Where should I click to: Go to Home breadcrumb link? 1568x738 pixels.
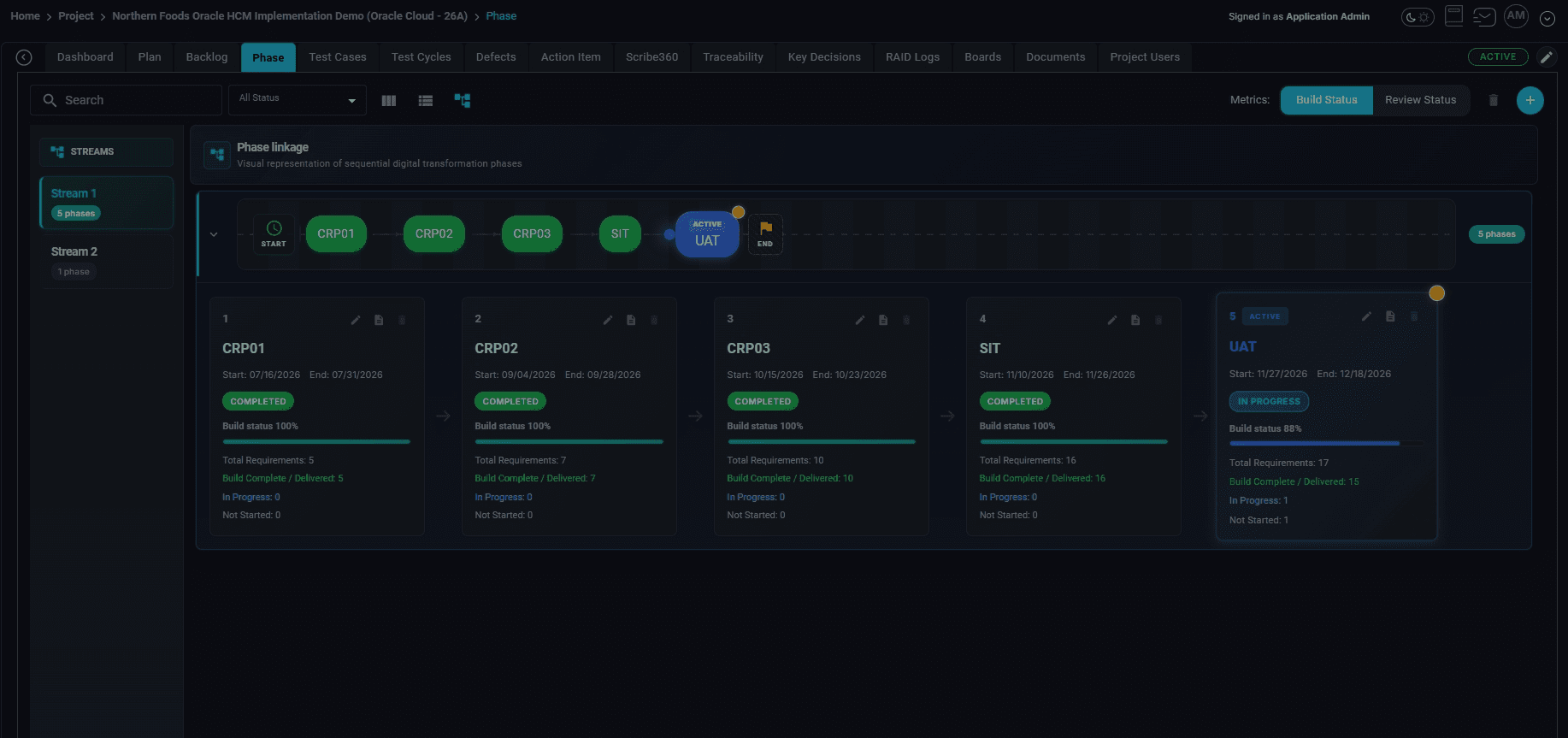[25, 16]
